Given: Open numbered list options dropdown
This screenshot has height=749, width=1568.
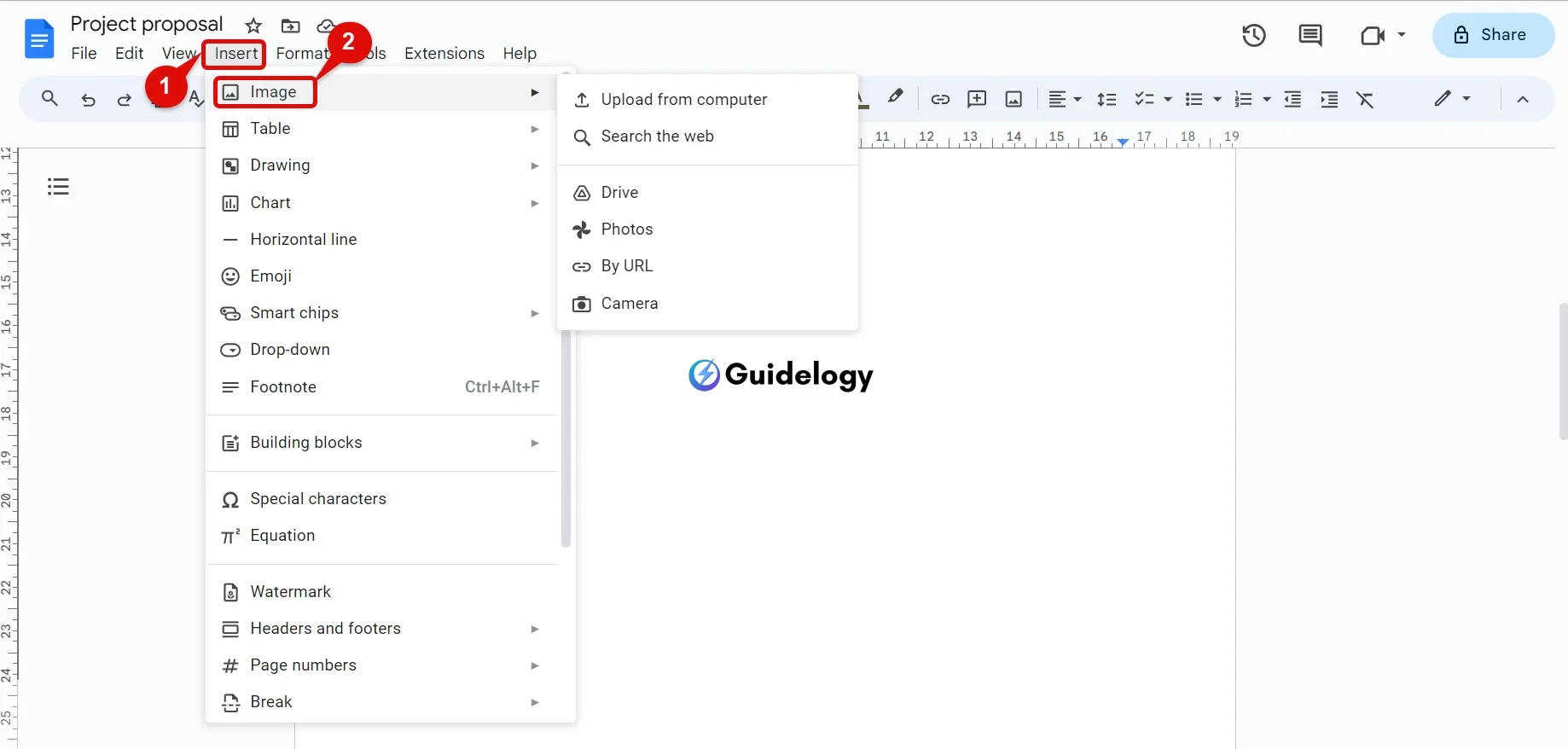Looking at the screenshot, I should pos(1267,100).
